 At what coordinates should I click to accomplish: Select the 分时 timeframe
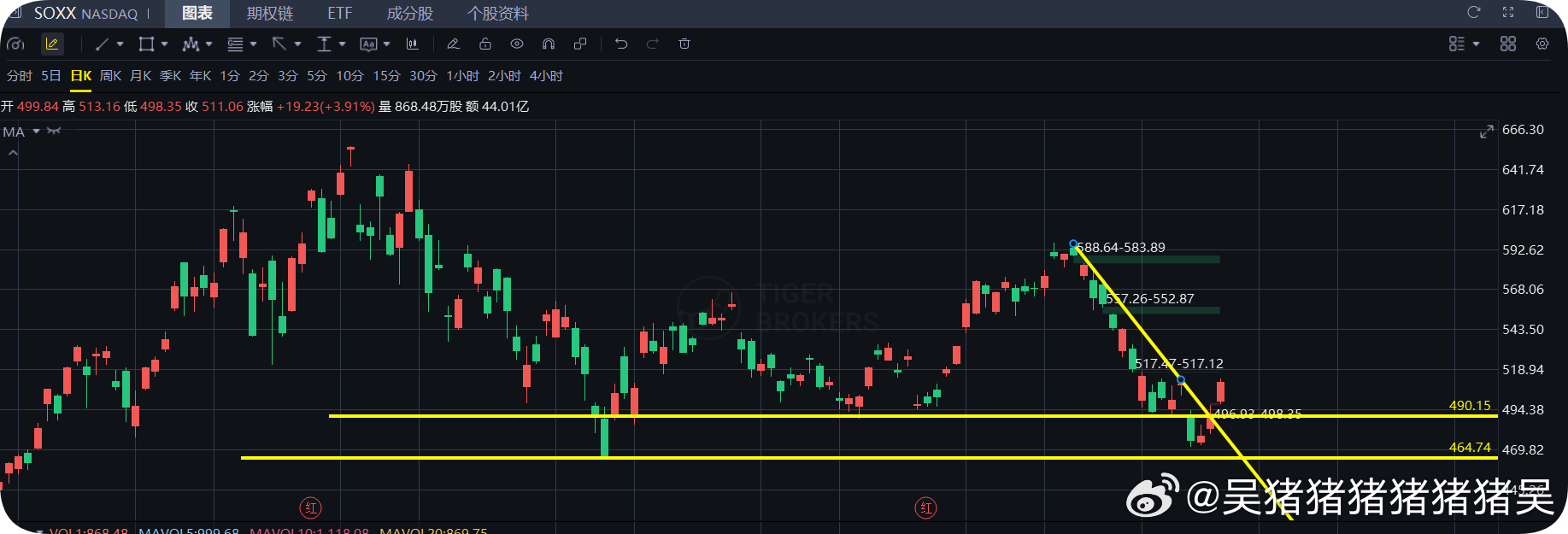20,76
